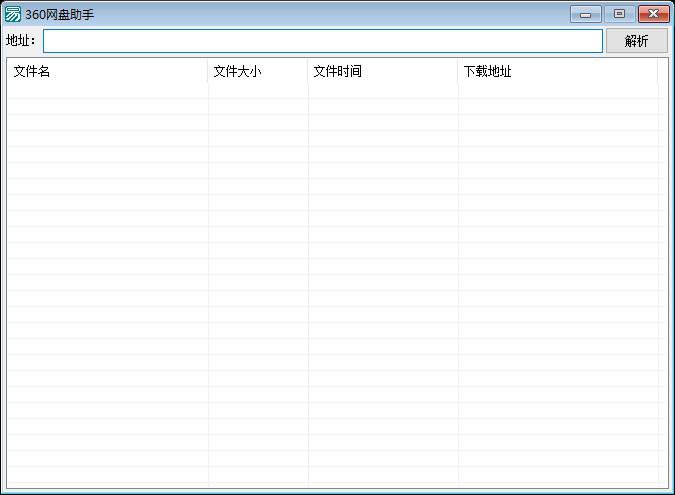The width and height of the screenshot is (675, 495).
Task: Click first empty row under 文件时间 column
Action: [382, 91]
